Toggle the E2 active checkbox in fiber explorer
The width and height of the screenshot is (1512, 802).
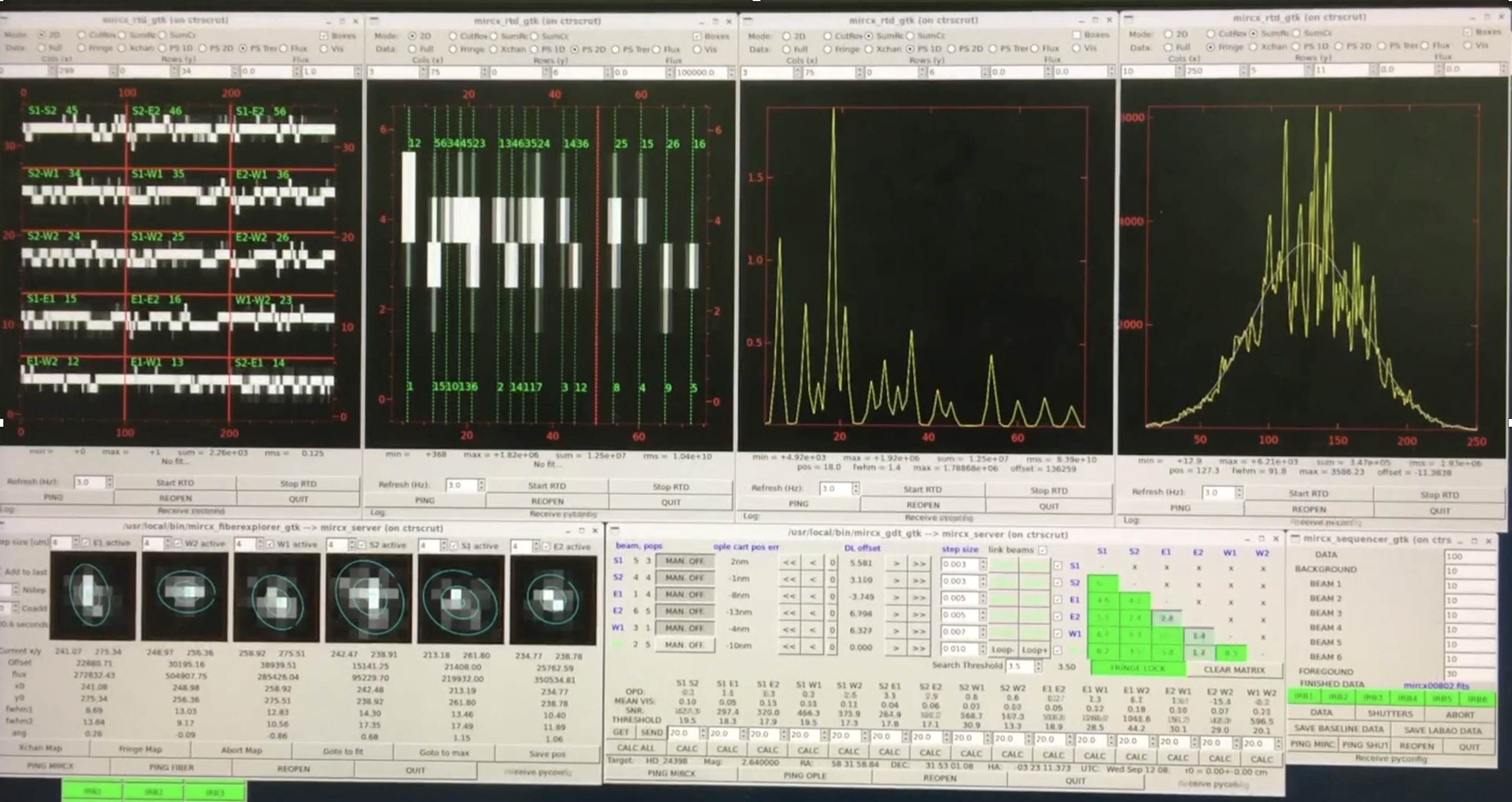546,547
